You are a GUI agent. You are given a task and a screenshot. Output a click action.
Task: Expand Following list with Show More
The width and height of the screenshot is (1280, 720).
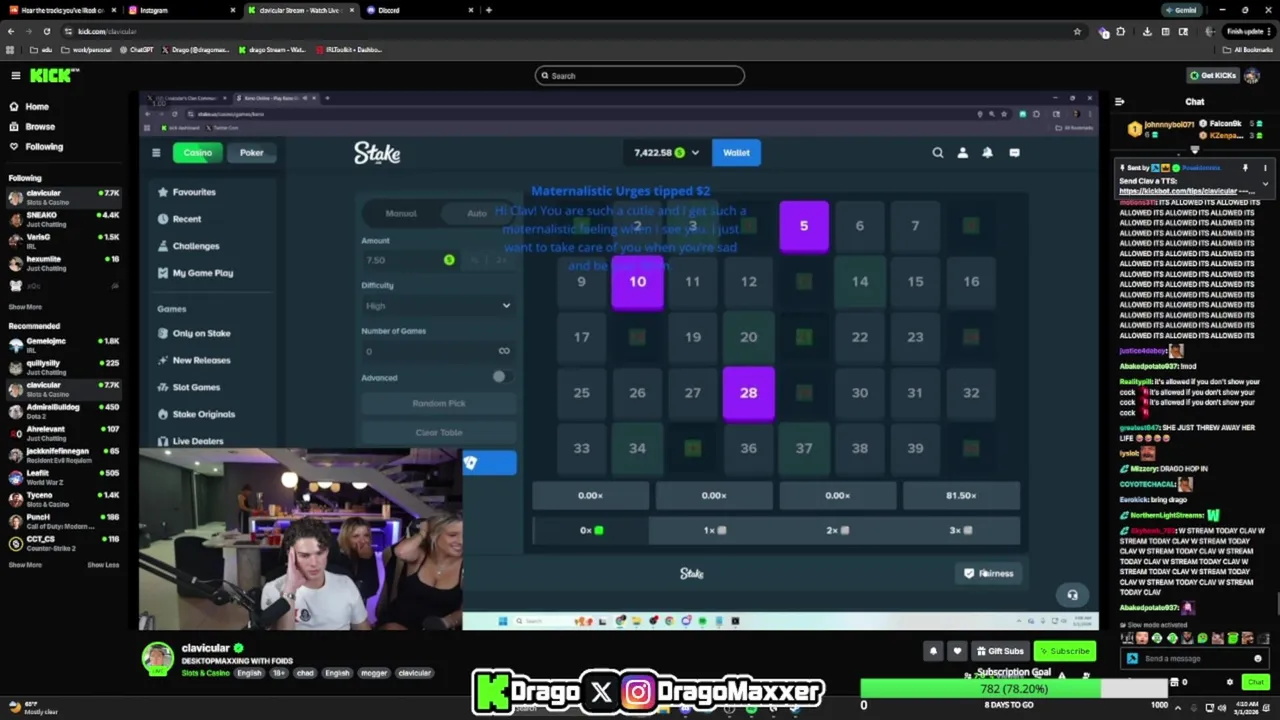tap(25, 307)
